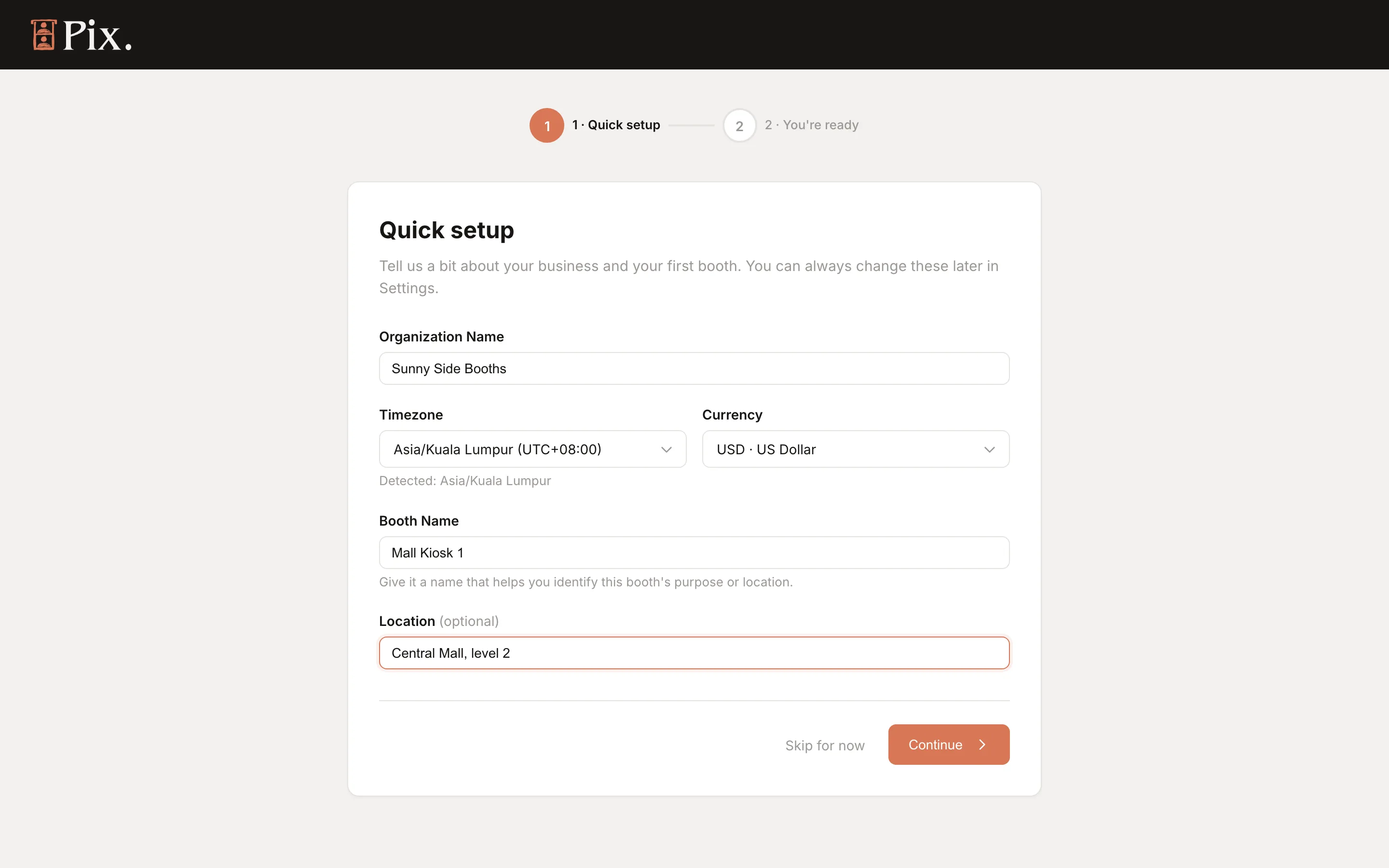1389x868 pixels.
Task: Focus the Location input with Central Mall text
Action: (x=694, y=653)
